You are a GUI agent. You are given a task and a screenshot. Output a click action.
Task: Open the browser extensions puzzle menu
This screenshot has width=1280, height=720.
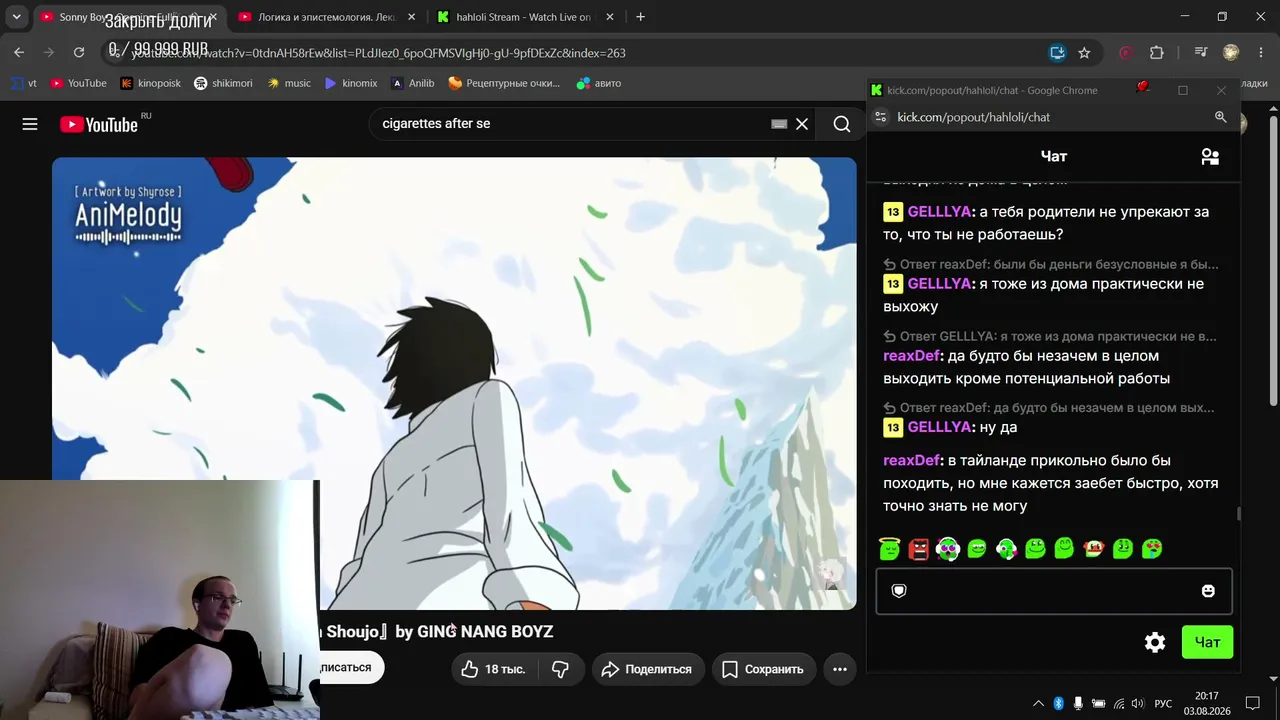point(1157,53)
